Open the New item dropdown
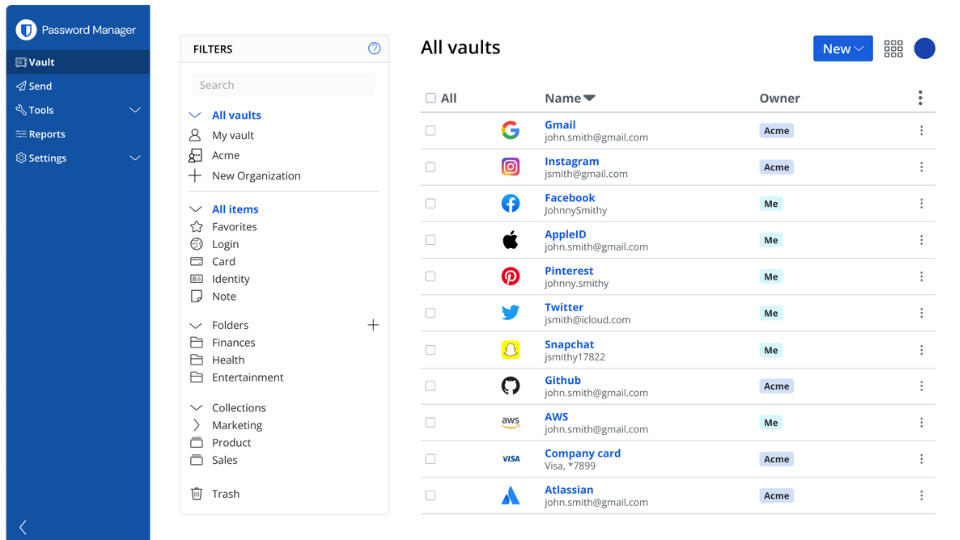Image resolution: width=960 pixels, height=540 pixels. [842, 49]
